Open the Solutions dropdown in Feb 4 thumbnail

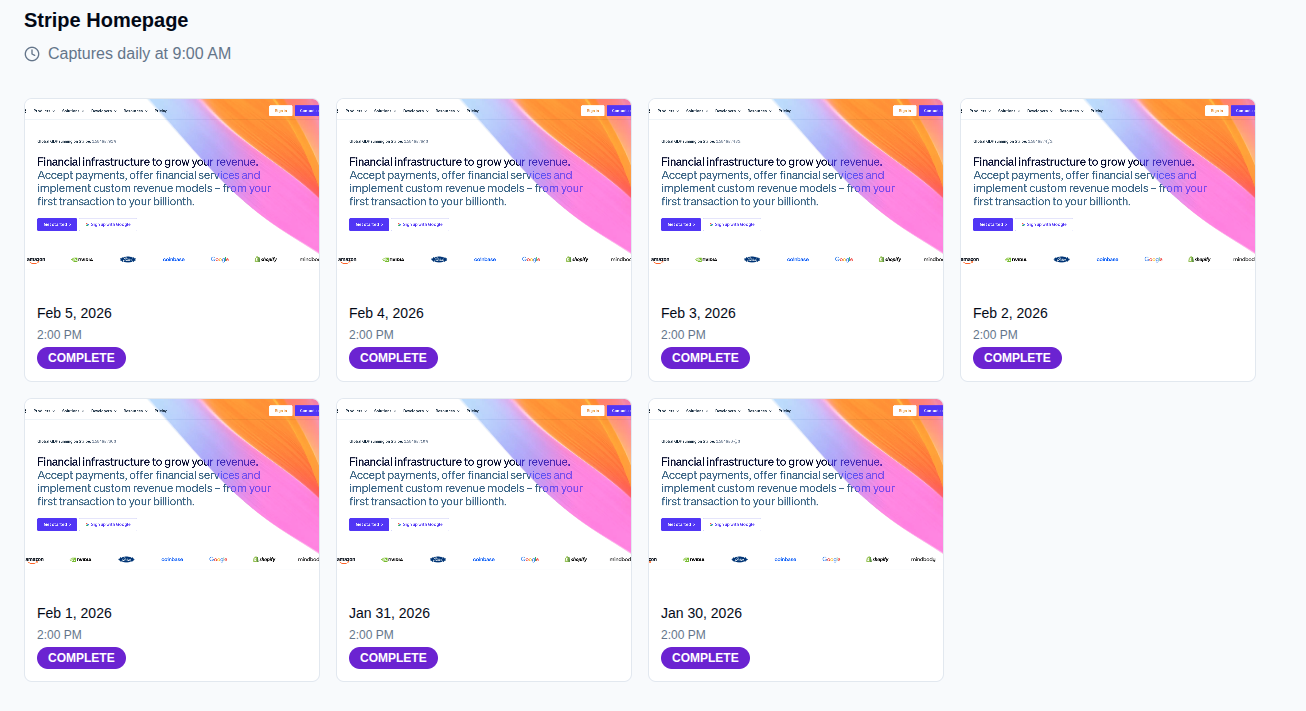[x=385, y=111]
